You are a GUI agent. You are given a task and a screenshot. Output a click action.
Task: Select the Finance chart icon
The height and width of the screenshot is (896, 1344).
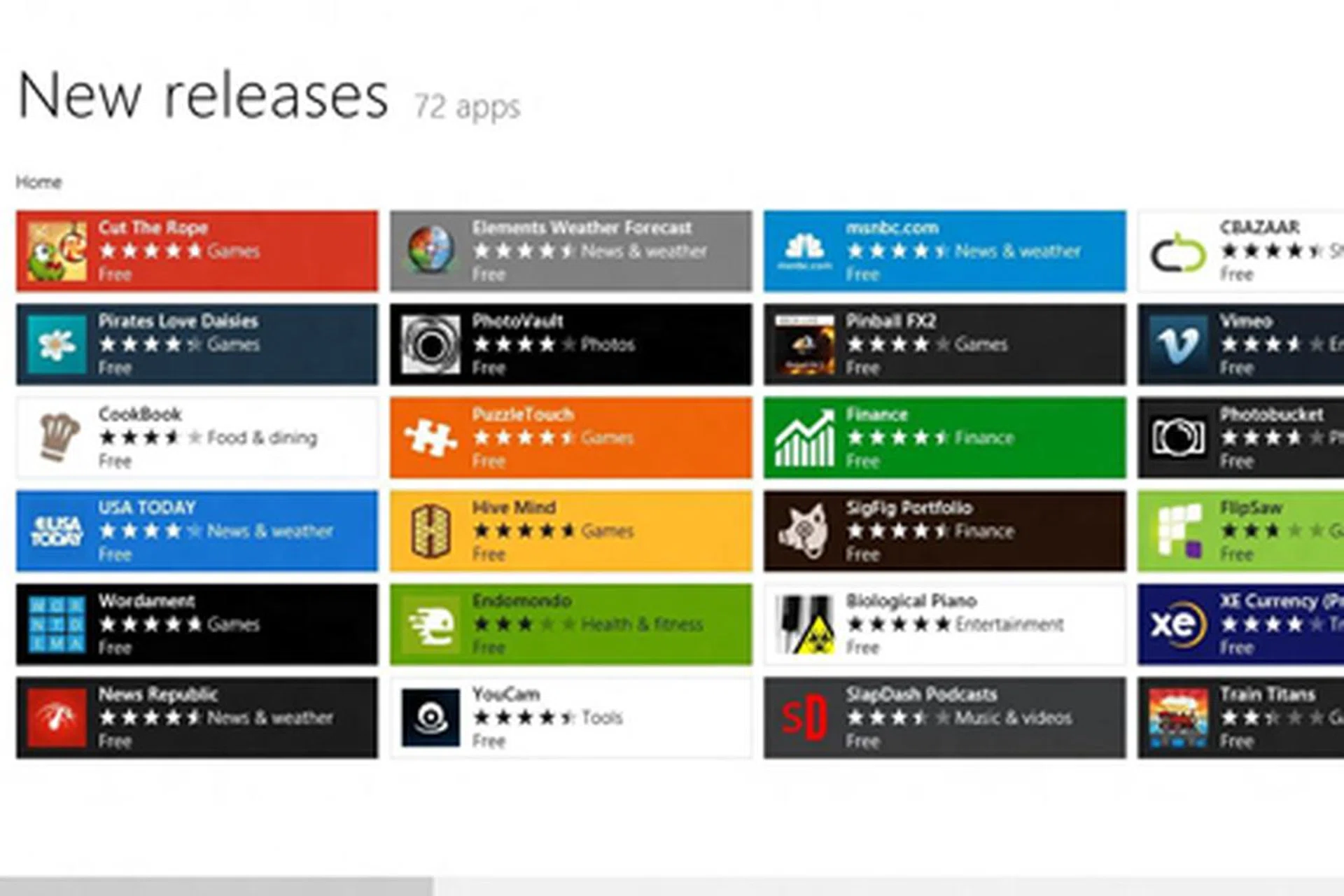pos(804,437)
